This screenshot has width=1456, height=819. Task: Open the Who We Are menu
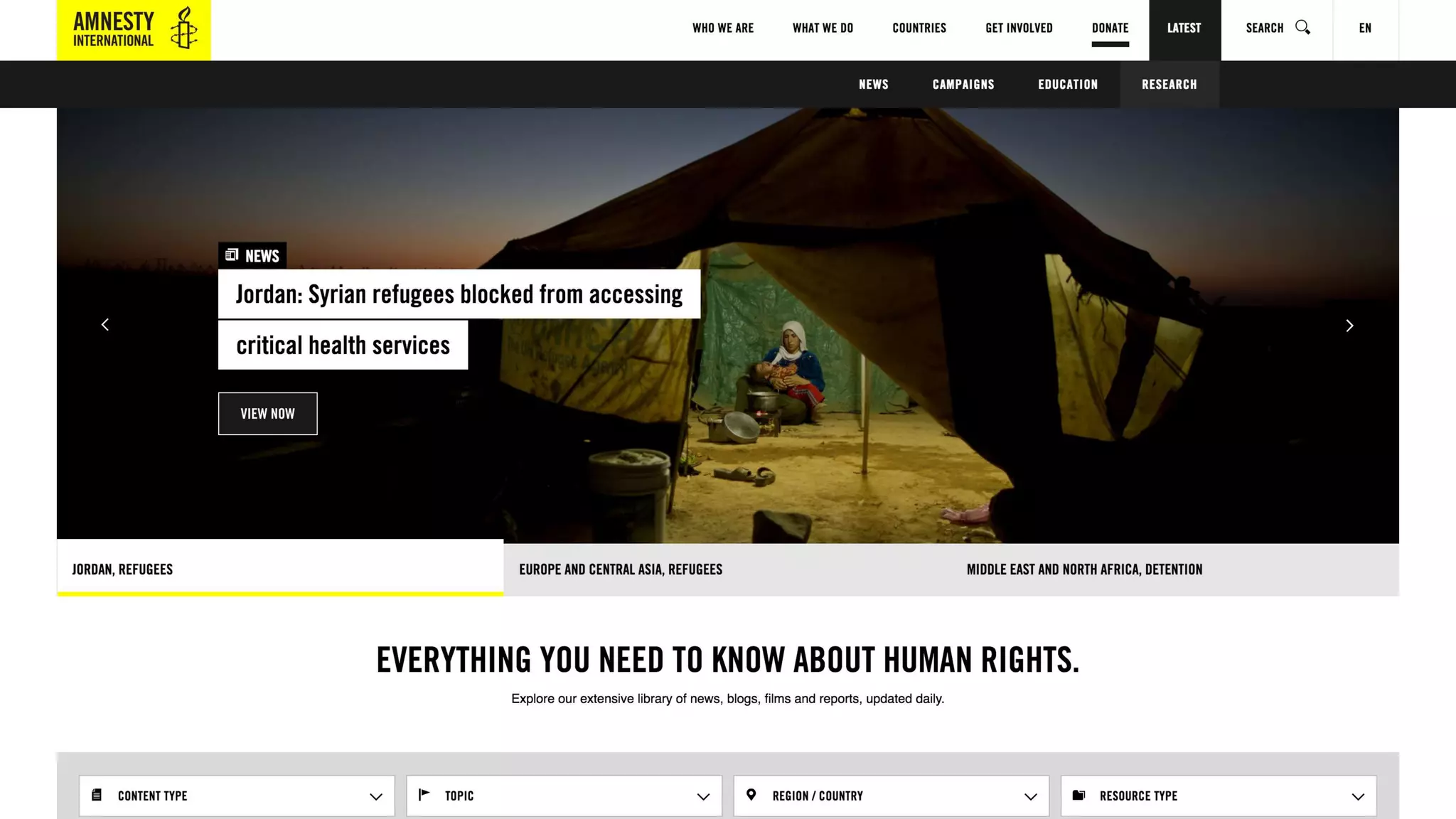coord(723,28)
